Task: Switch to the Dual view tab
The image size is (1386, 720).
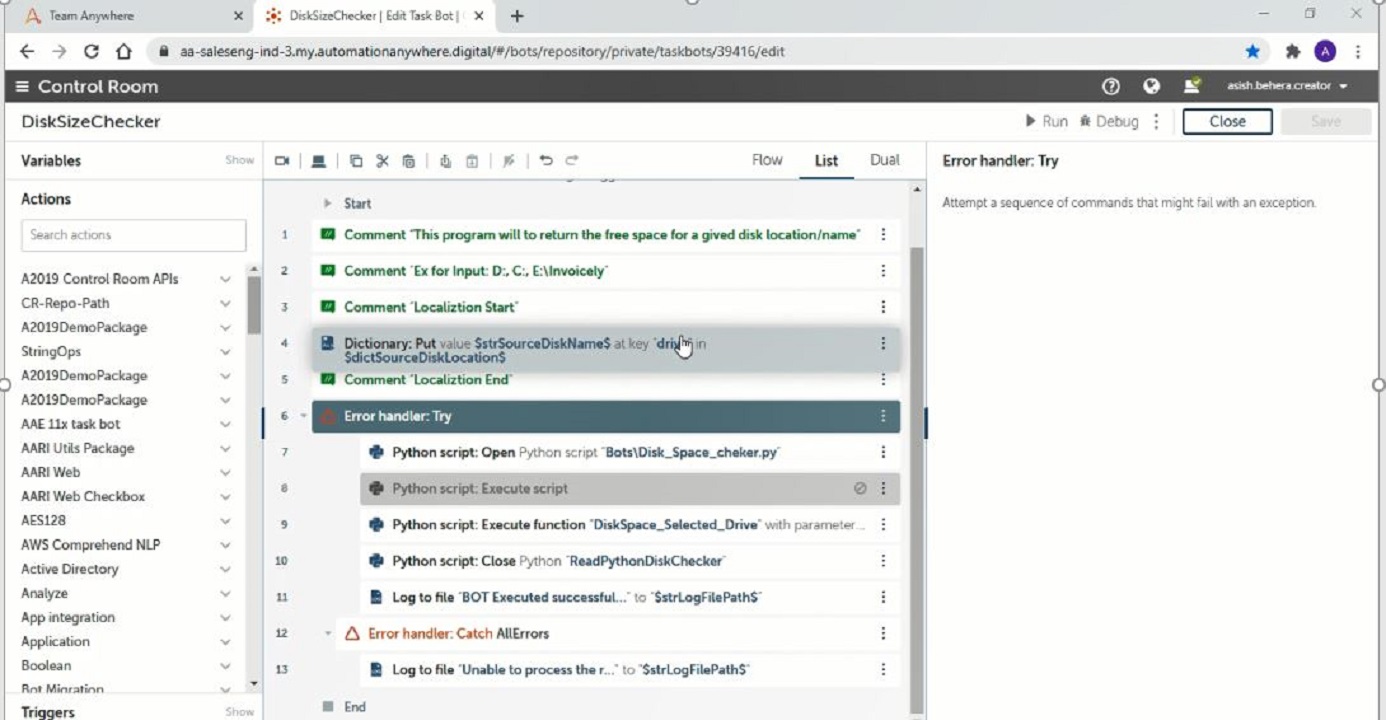Action: tap(884, 160)
